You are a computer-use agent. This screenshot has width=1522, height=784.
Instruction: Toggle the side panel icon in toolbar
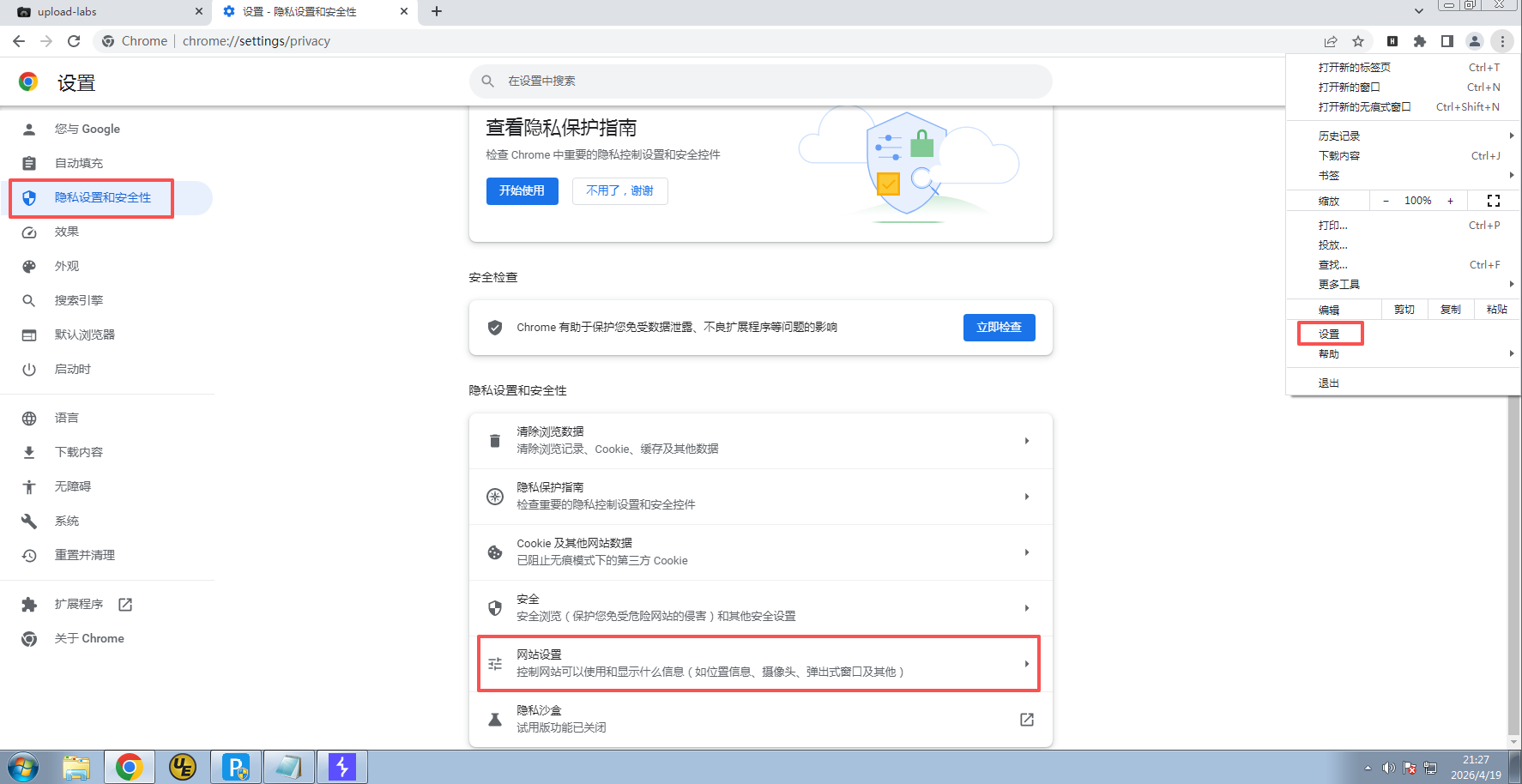[x=1447, y=41]
